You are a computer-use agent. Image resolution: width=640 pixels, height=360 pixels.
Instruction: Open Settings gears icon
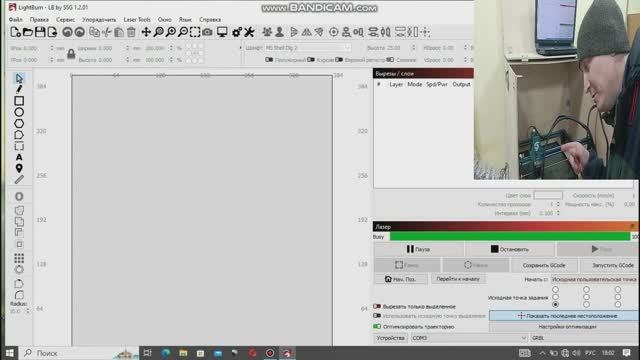point(237,32)
